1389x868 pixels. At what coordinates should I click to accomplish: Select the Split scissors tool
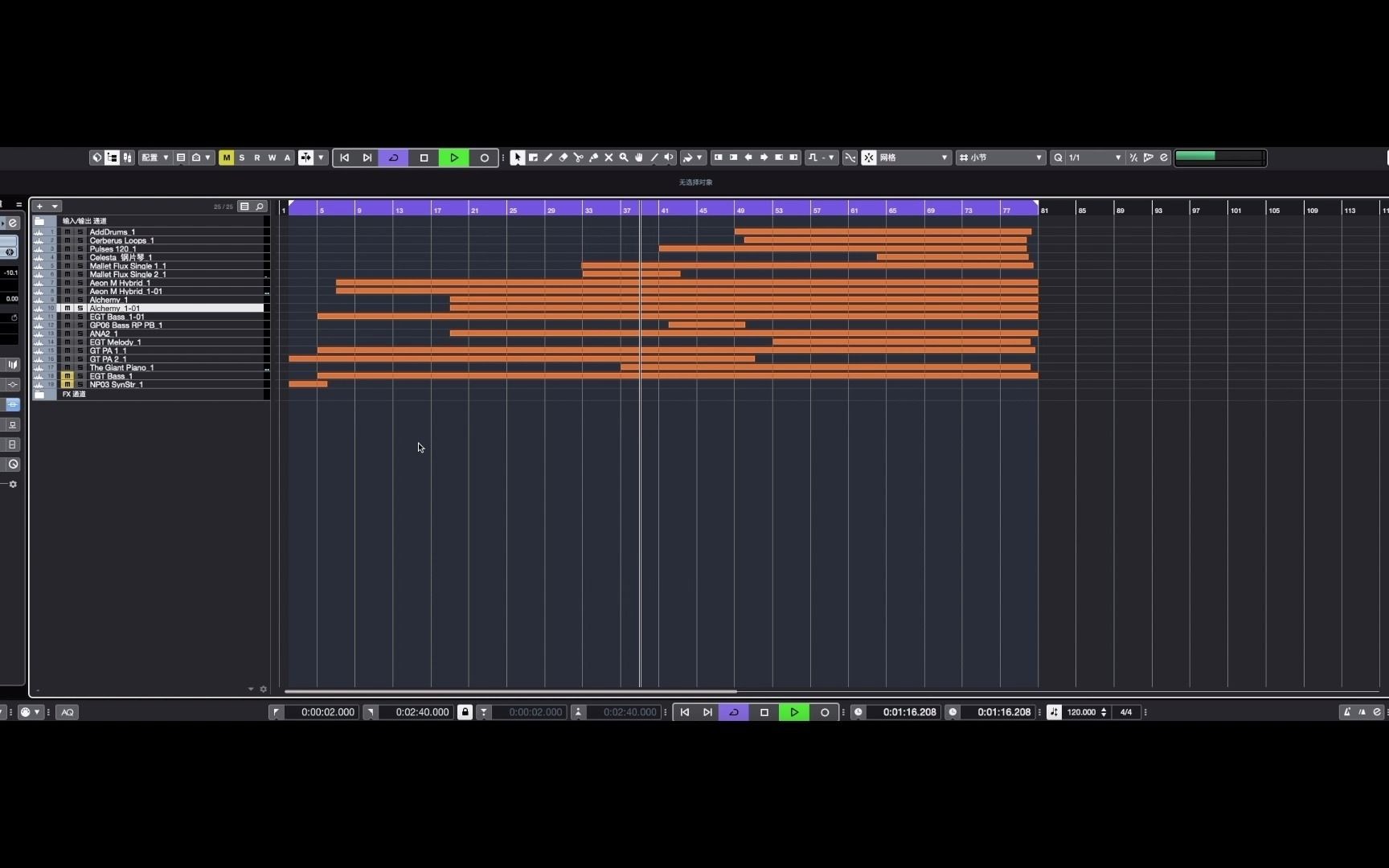579,158
